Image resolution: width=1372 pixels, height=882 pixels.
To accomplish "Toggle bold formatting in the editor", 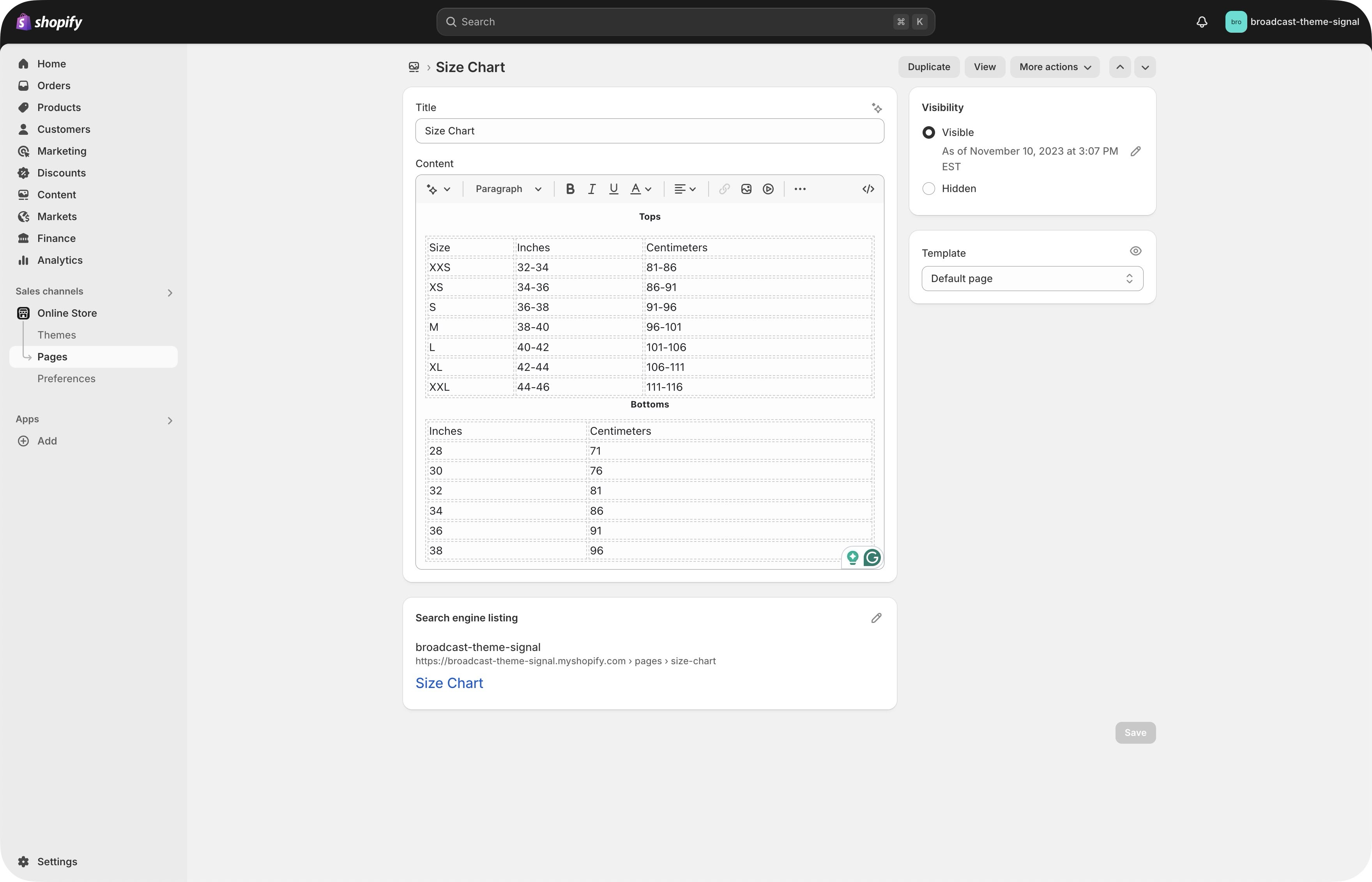I will [569, 189].
